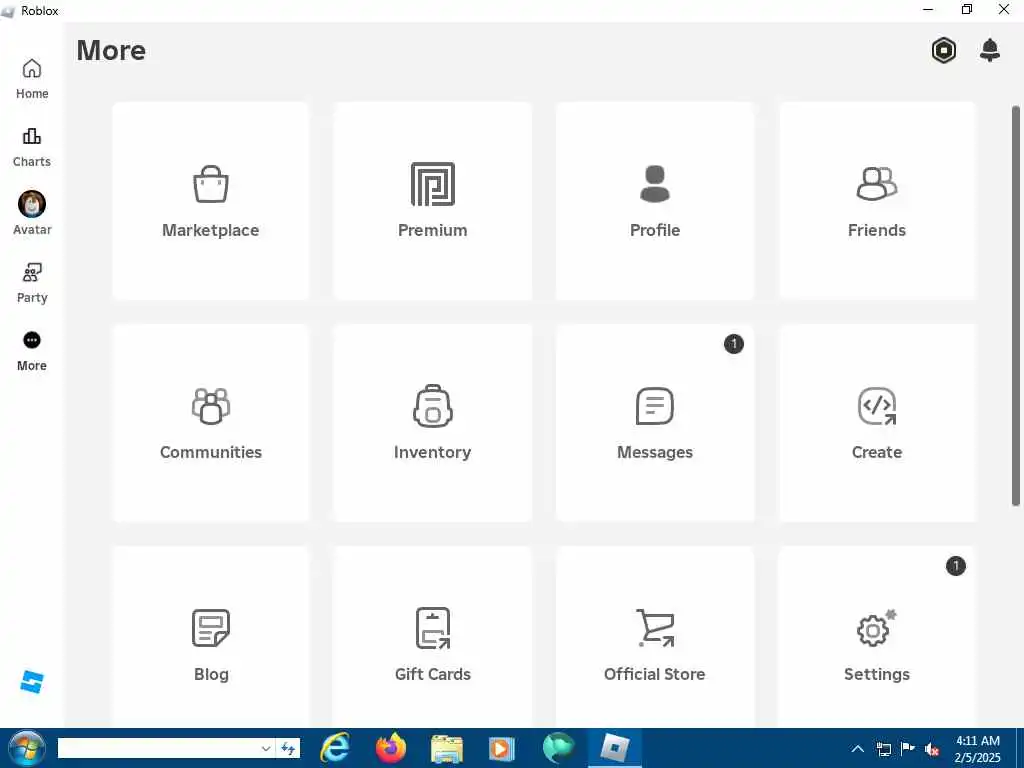Open the Communities tile

click(x=210, y=423)
